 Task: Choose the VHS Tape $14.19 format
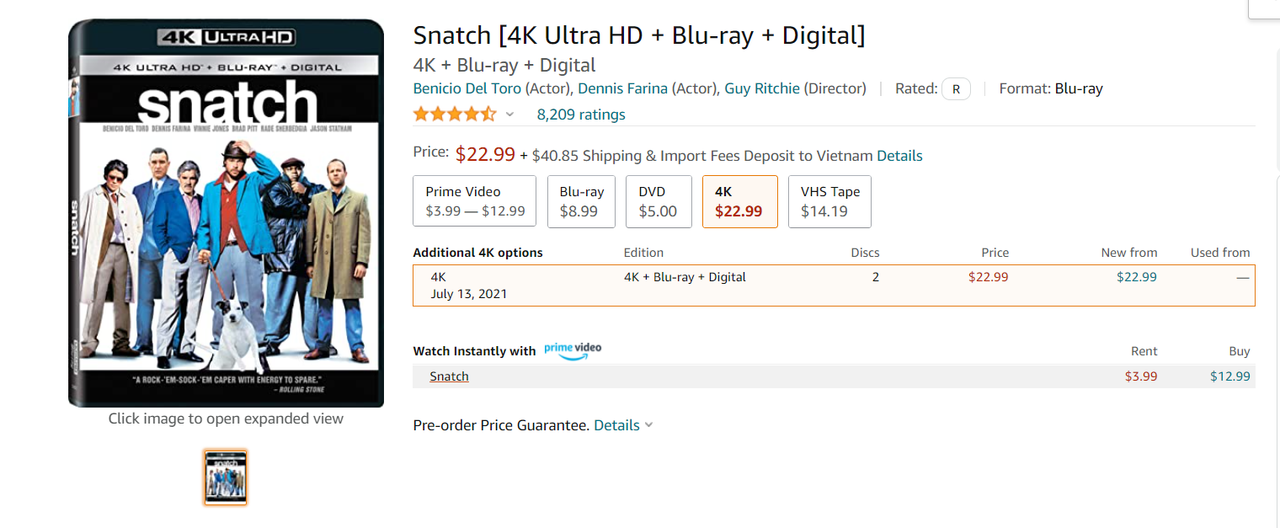click(830, 201)
